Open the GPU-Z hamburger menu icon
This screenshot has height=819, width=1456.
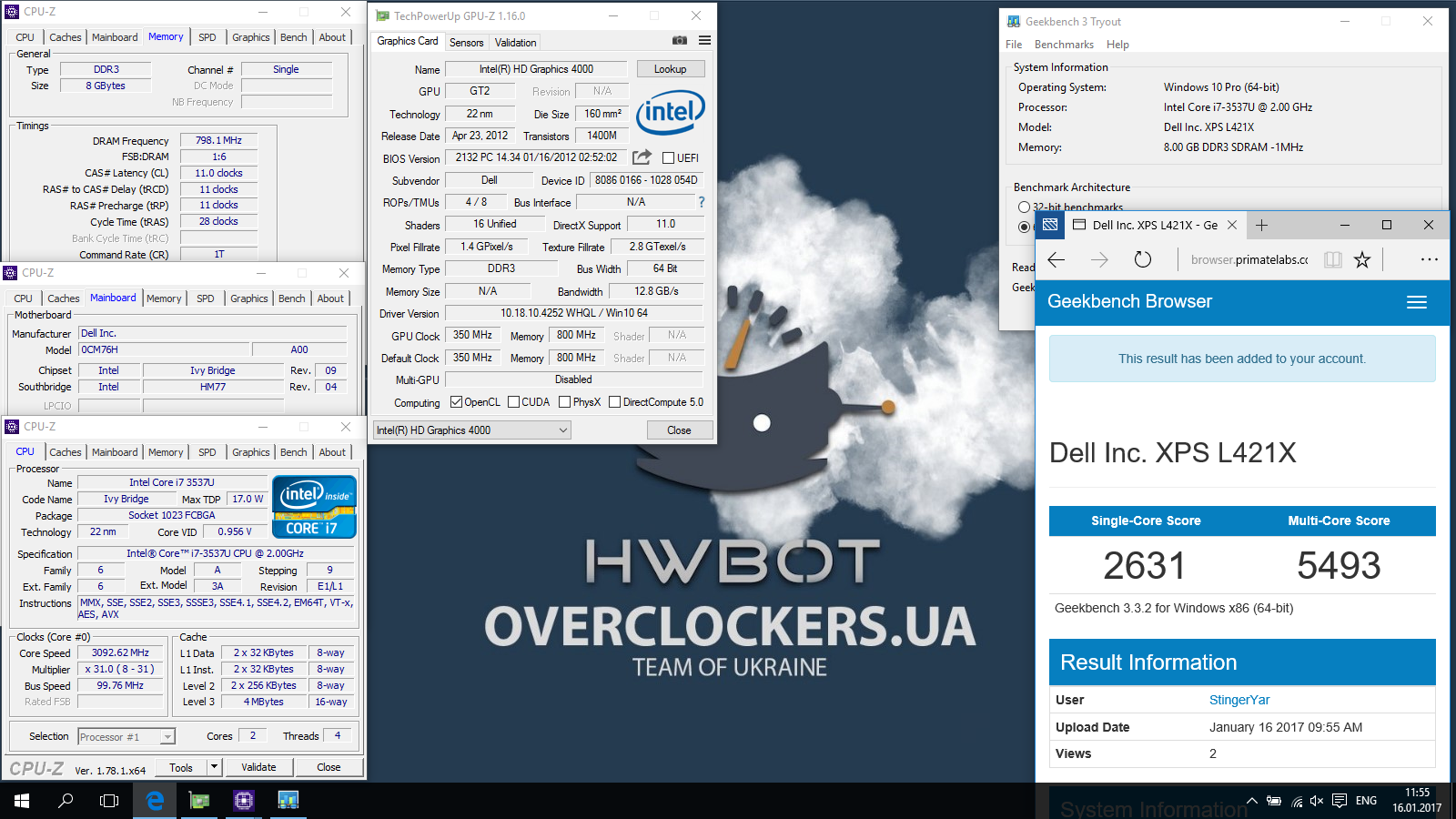(x=704, y=40)
